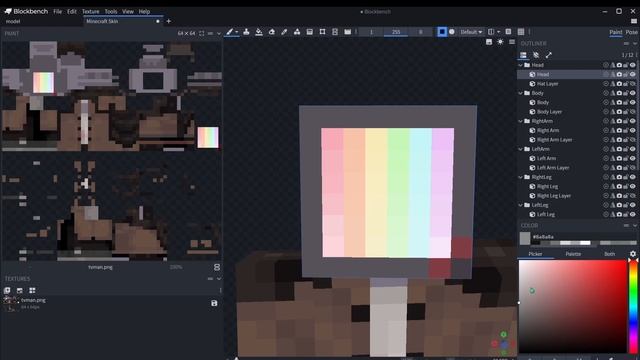Image resolution: width=640 pixels, height=360 pixels.
Task: Collapse the LeftLeg group
Action: 520,205
